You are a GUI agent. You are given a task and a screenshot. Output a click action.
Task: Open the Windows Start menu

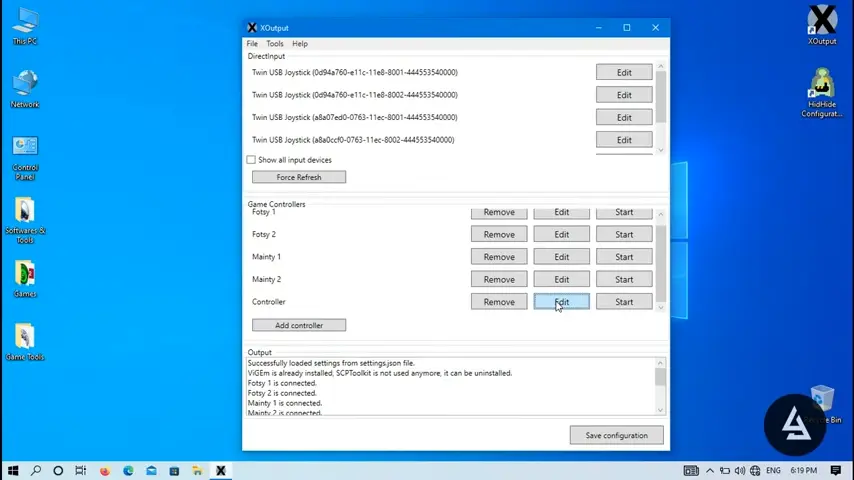(13, 471)
